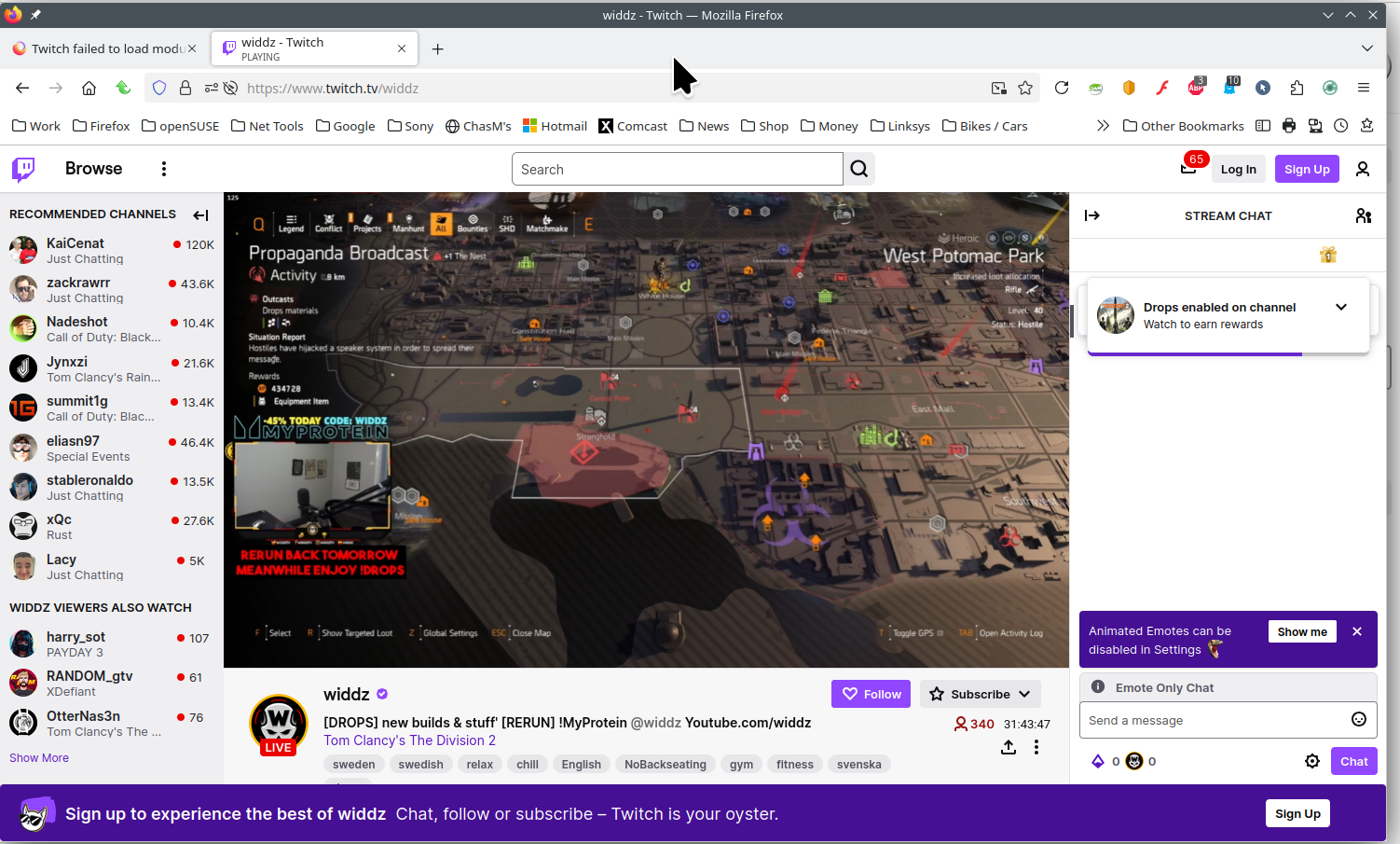Click the Bits icon below chat
The height and width of the screenshot is (844, 1400).
click(1098, 761)
